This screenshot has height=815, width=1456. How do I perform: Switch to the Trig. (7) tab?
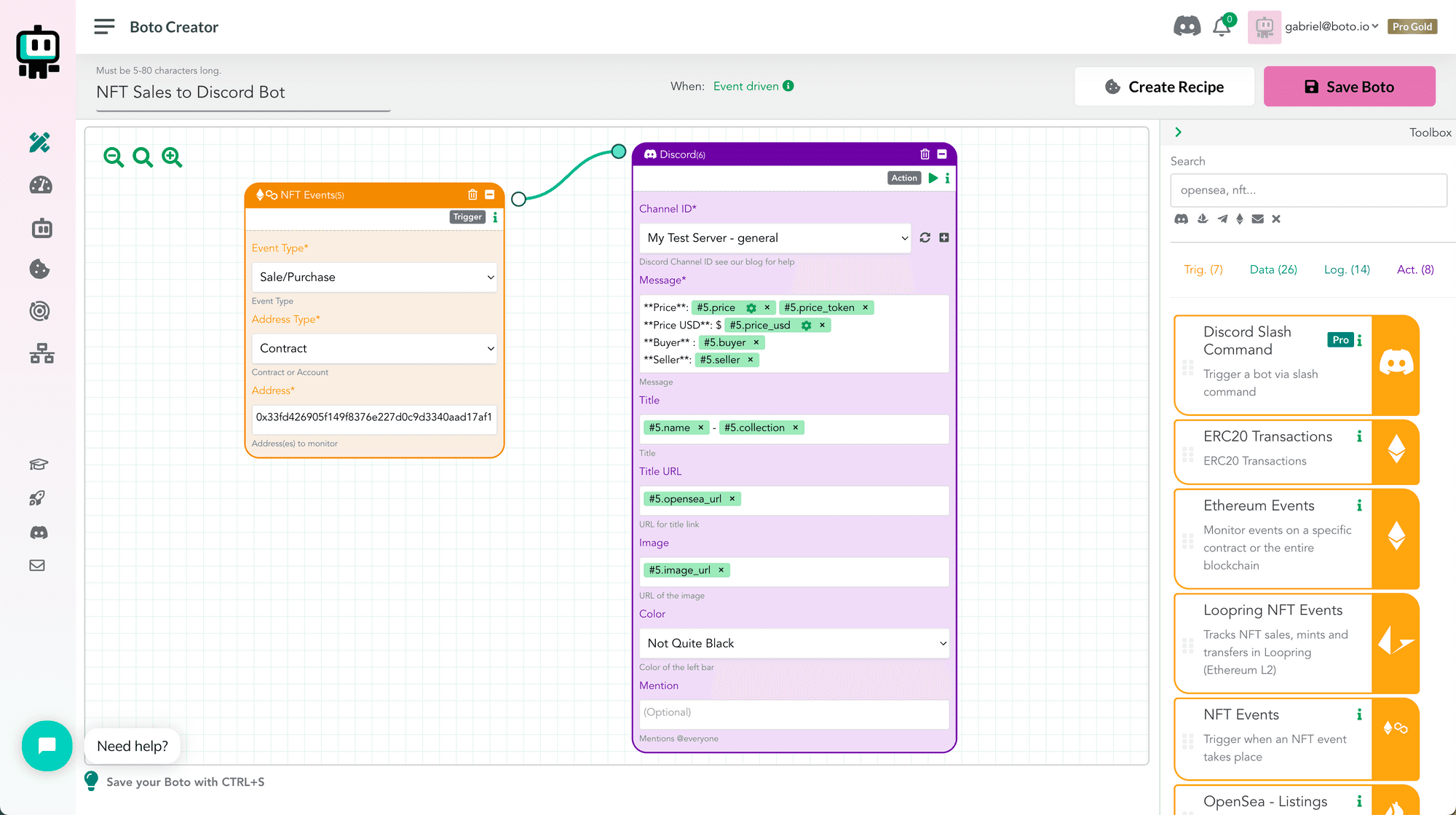click(1203, 269)
